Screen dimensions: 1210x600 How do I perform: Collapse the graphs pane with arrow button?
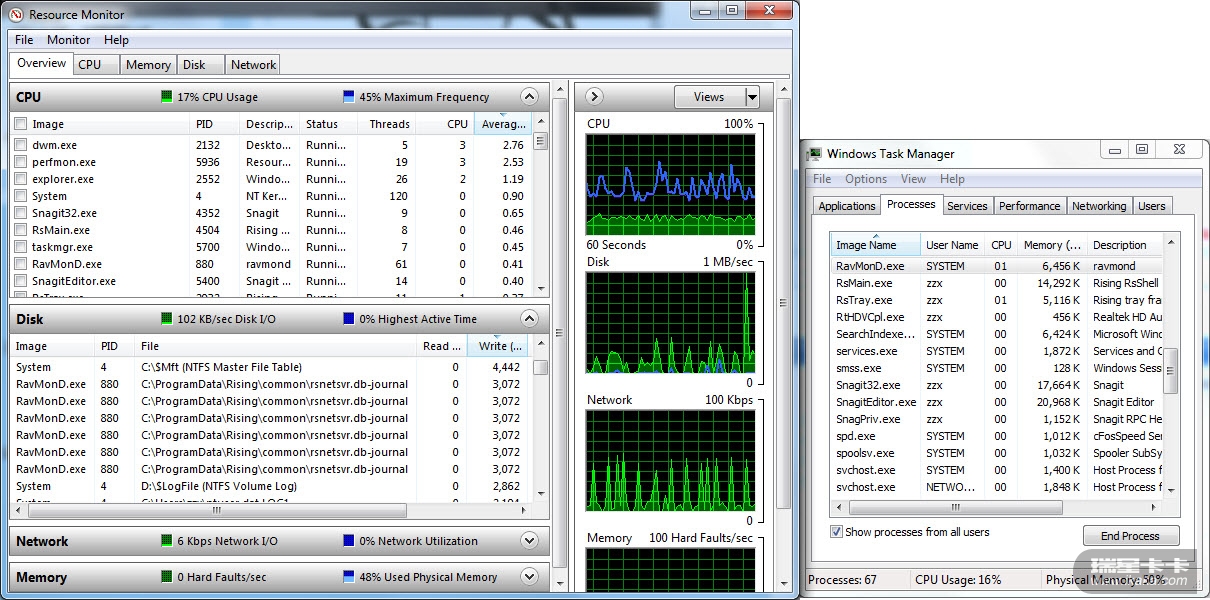[594, 97]
